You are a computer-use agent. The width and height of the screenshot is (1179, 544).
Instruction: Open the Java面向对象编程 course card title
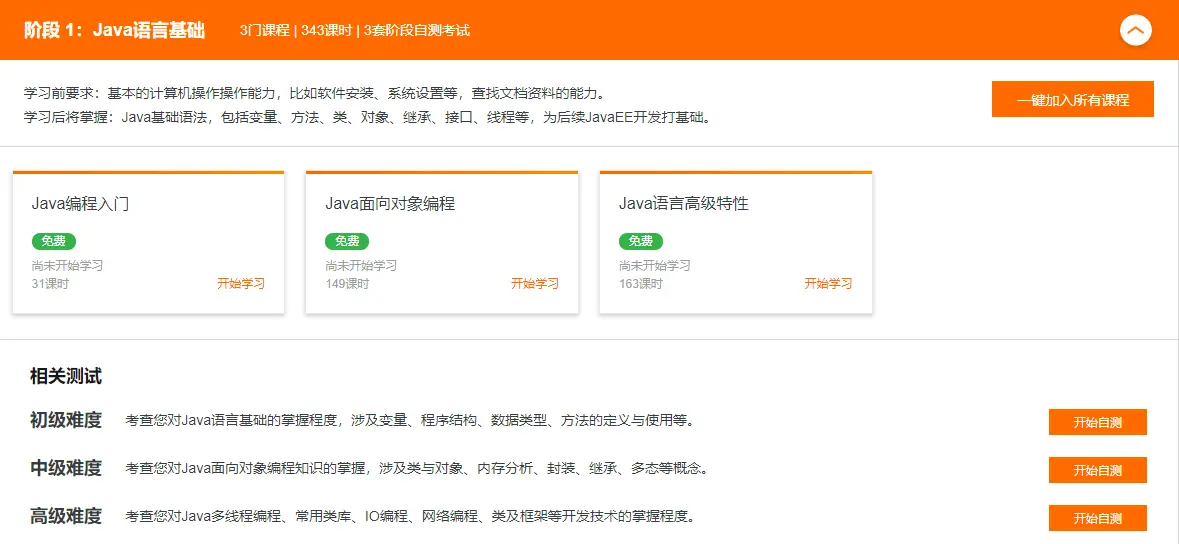(x=390, y=204)
